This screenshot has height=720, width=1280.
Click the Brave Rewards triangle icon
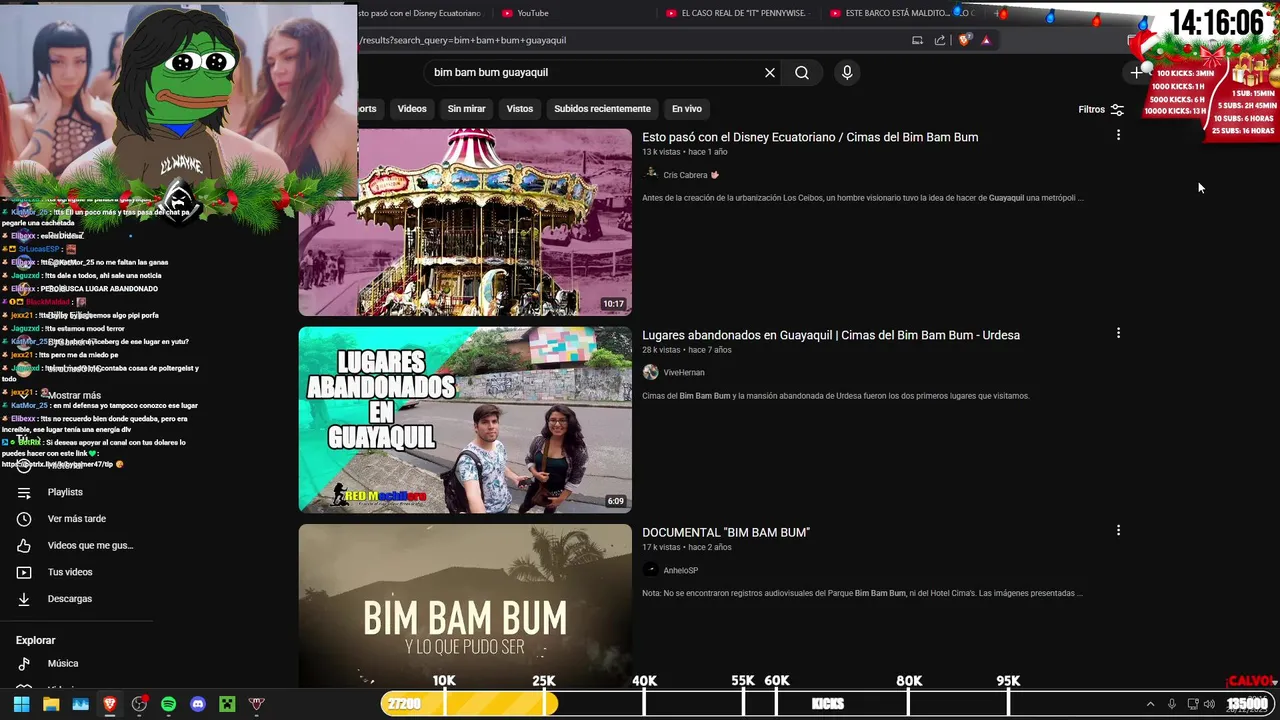click(986, 40)
